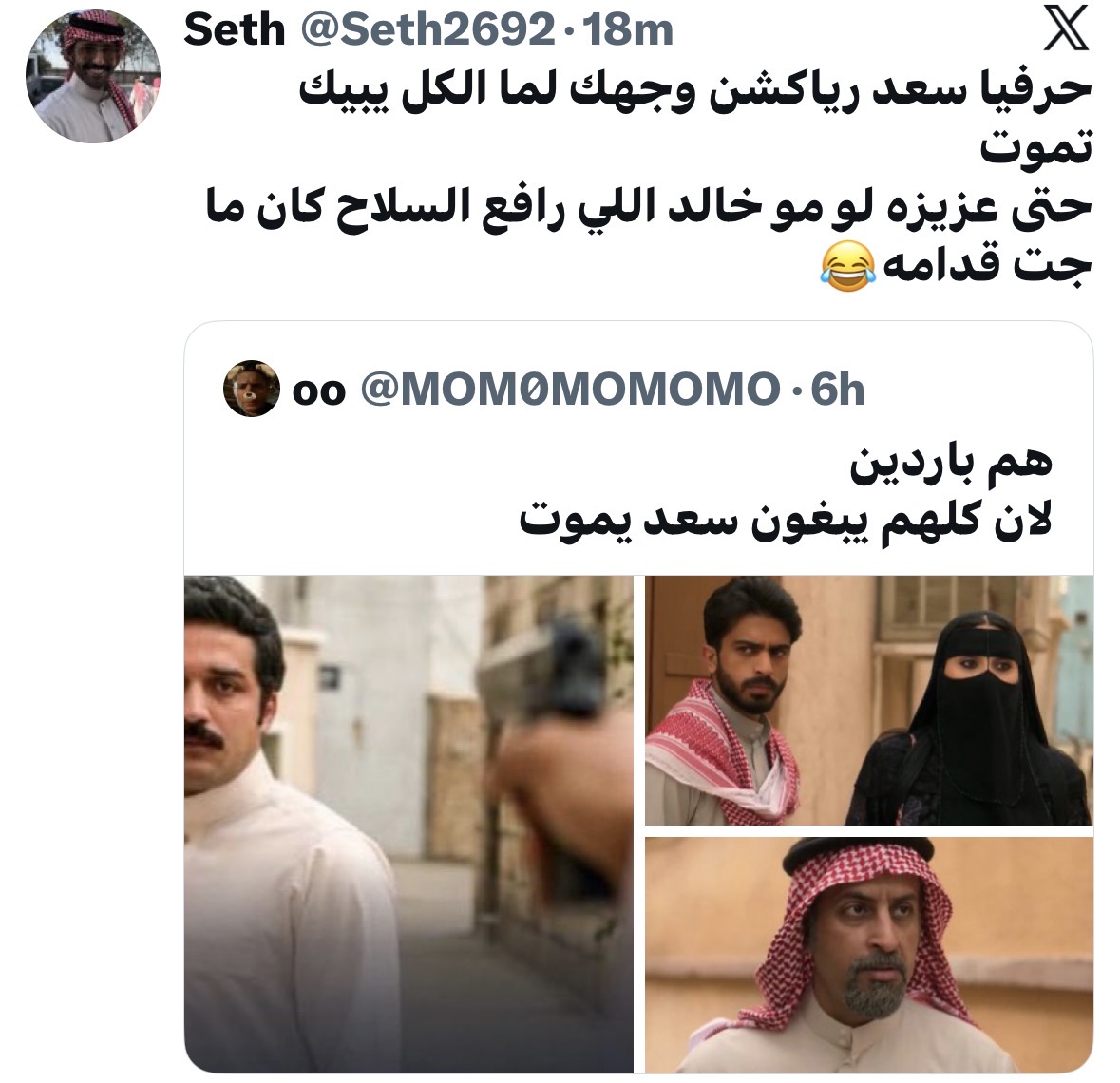Open the @MOM0MOMOMO handle in the quoted tweet
Viewport: 1120px width, 1083px height.
tap(570, 389)
